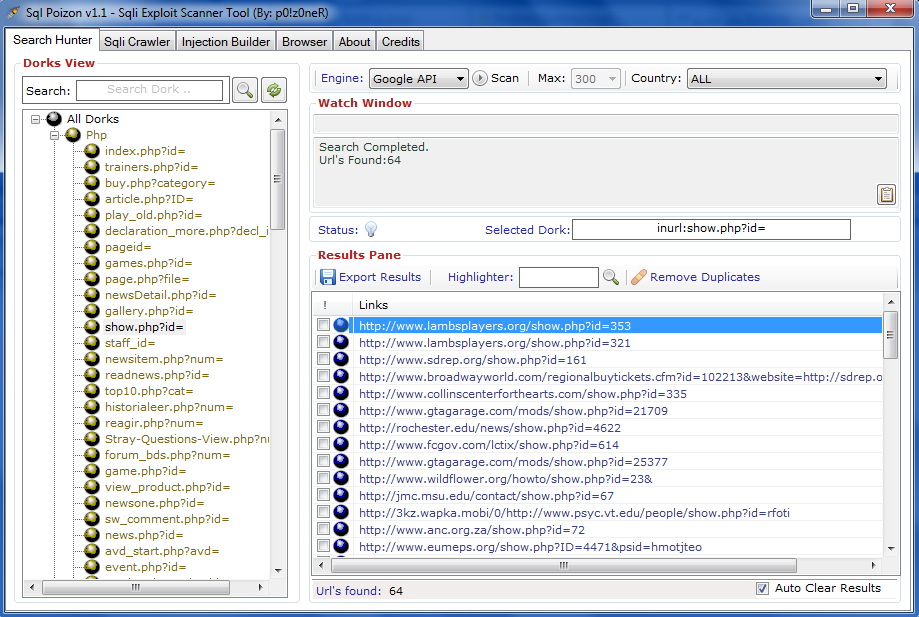
Task: Click the ball icon beside index.php?id=
Action: pos(91,151)
